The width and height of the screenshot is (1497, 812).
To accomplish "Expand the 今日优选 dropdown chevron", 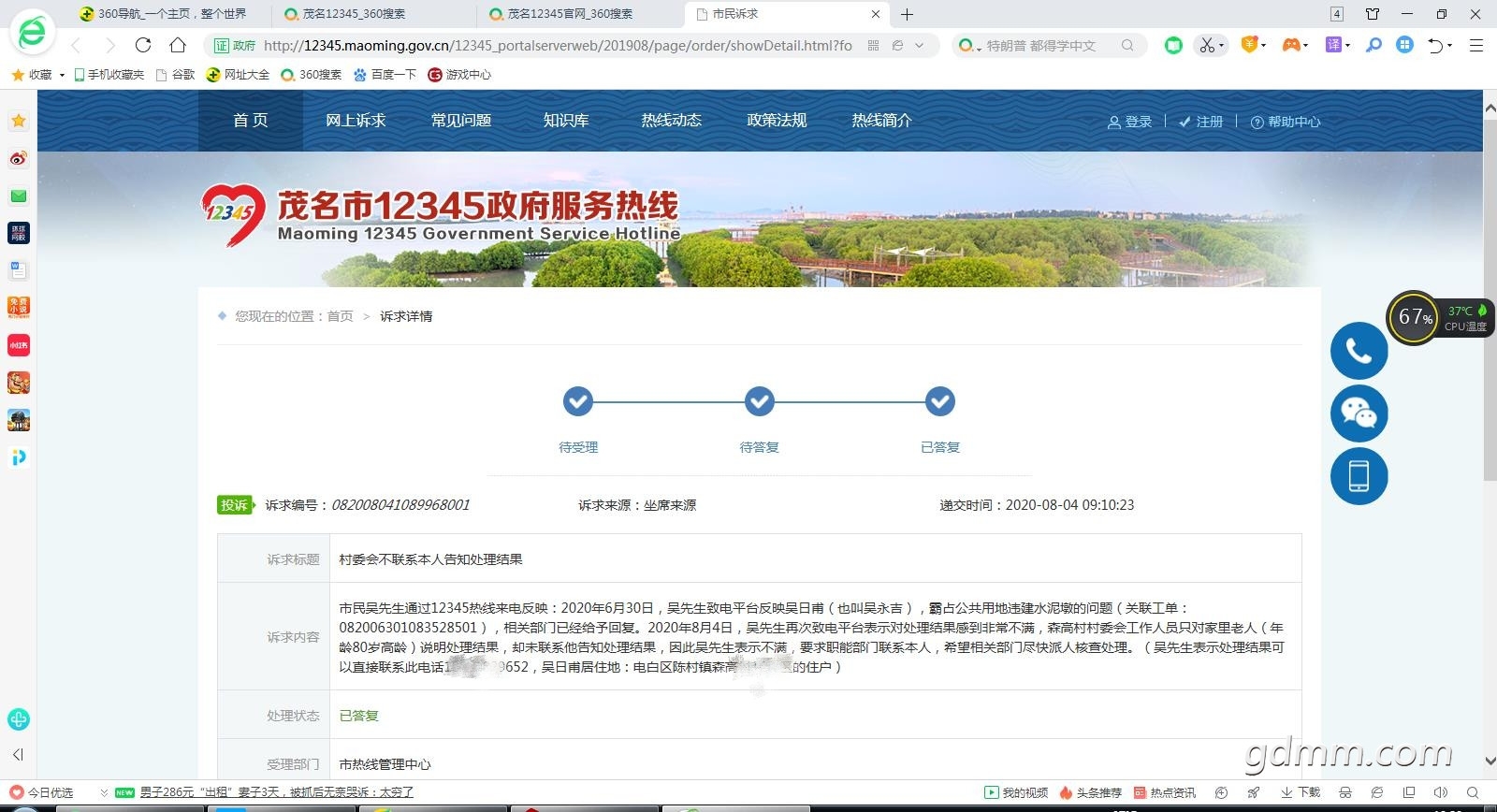I will [104, 792].
